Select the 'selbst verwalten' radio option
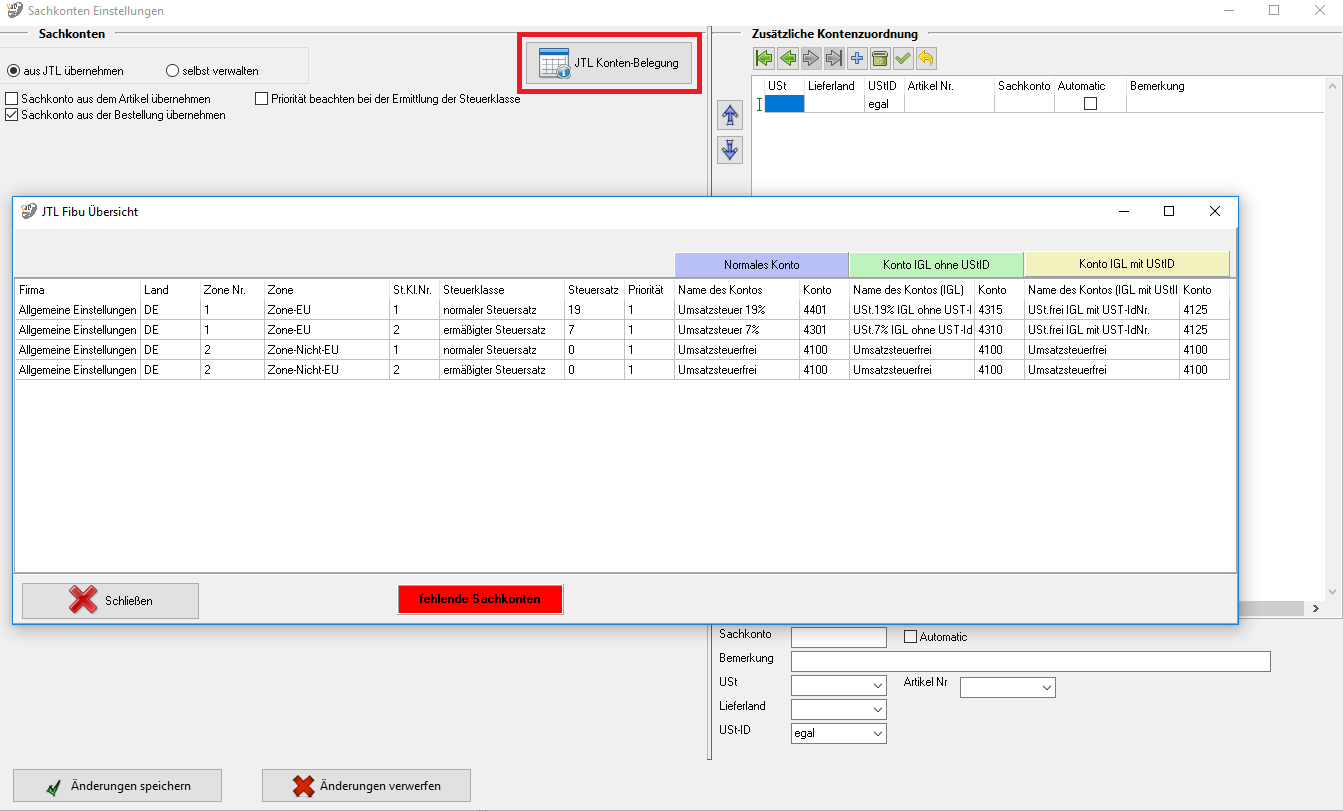This screenshot has width=1343, height=811. pos(172,71)
